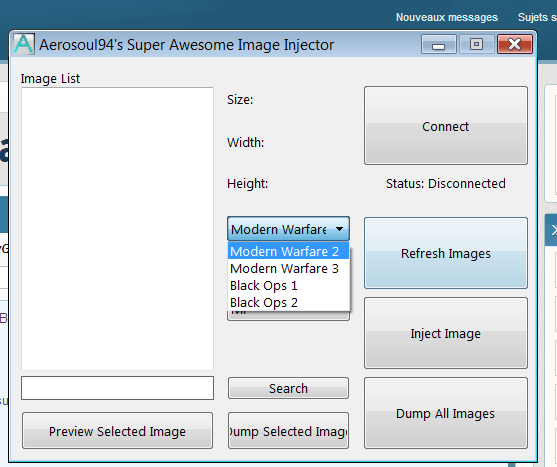Maximize the Image Injector window
The width and height of the screenshot is (557, 467).
click(x=477, y=44)
